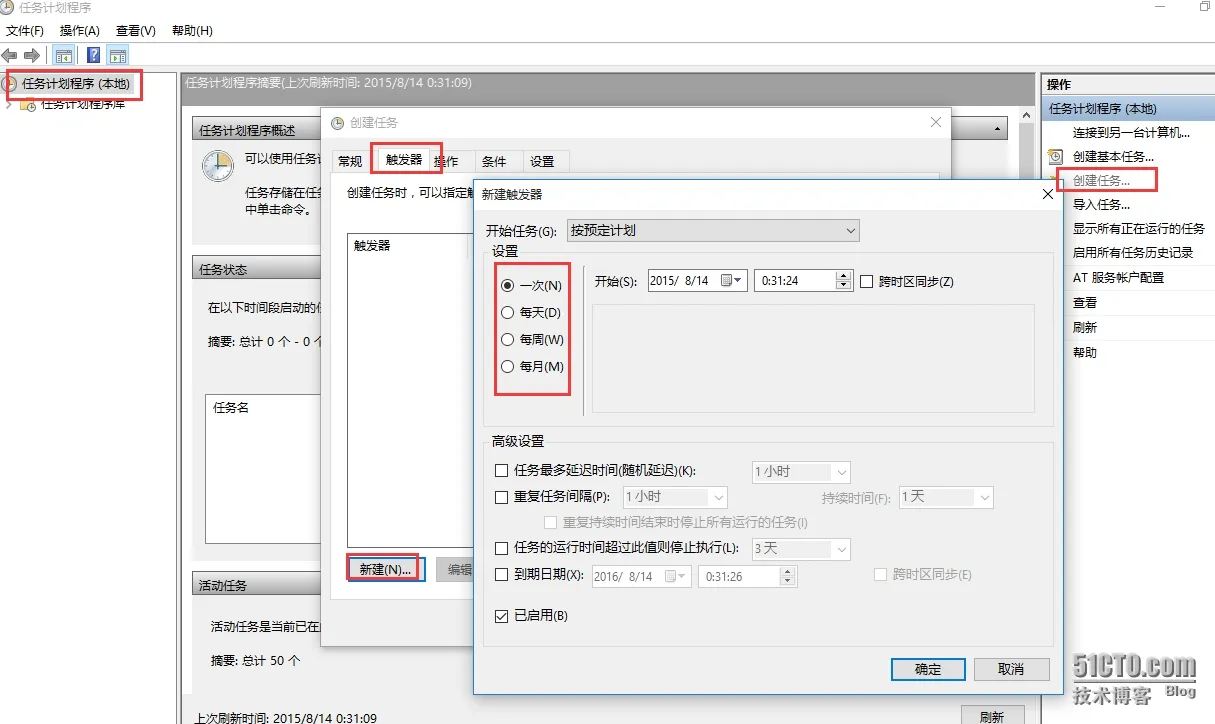The image size is (1215, 724).
Task: Toggle the action pane toolbar icon
Action: 118,56
